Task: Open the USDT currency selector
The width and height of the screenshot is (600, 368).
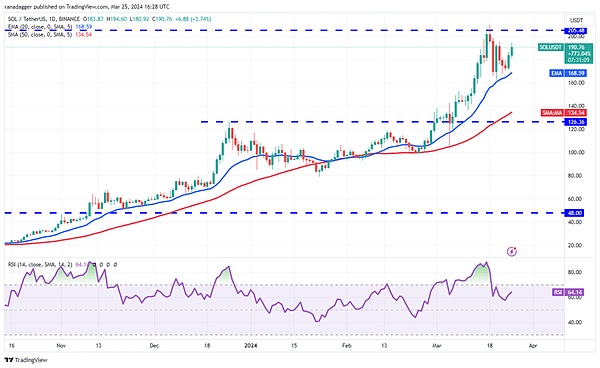Action: tap(576, 20)
